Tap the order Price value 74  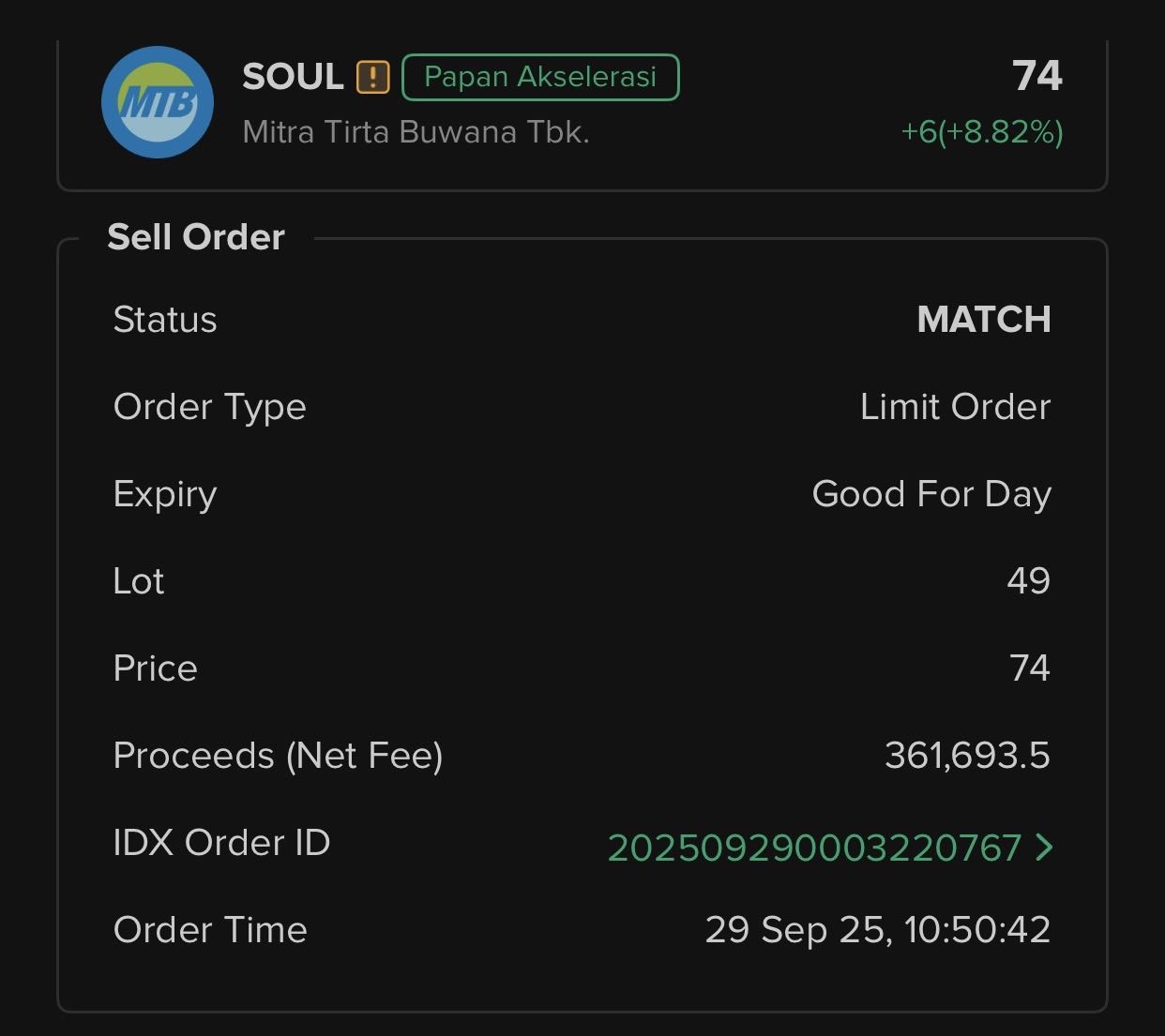point(1029,668)
